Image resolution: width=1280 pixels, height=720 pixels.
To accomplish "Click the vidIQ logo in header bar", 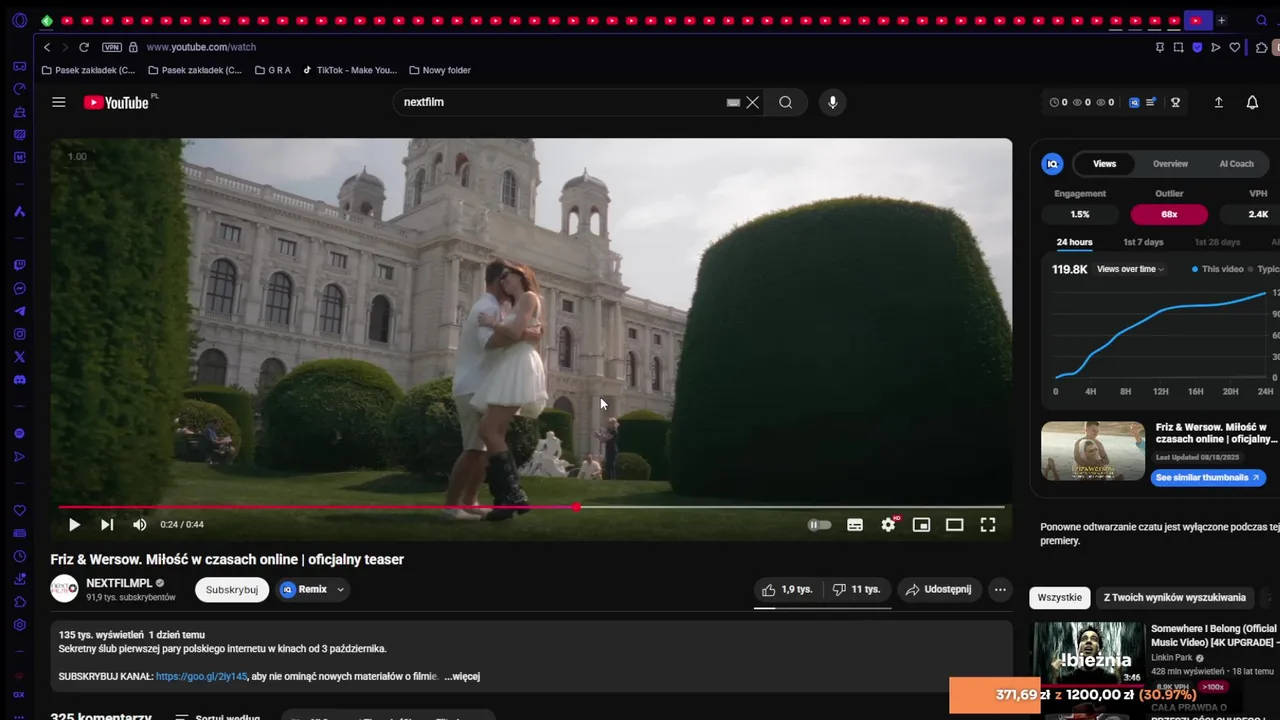I will click(1134, 102).
